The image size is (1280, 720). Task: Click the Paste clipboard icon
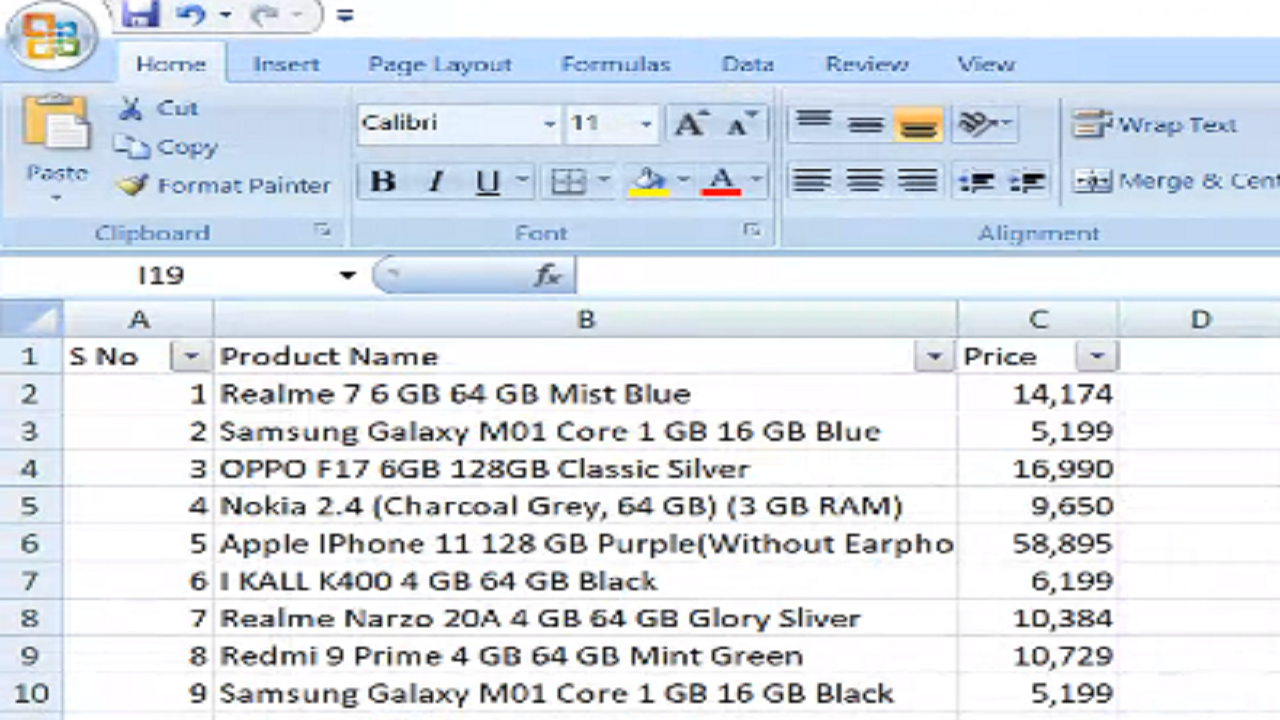(x=57, y=122)
